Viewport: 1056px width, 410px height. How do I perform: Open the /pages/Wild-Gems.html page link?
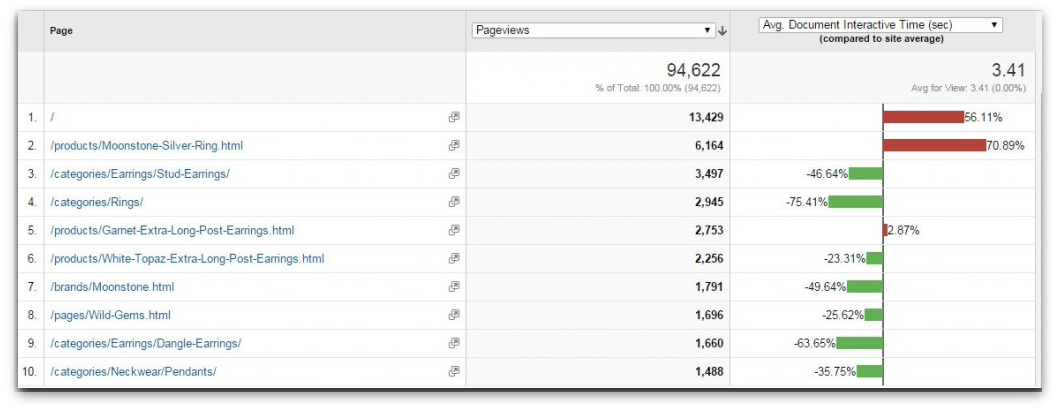pos(110,315)
